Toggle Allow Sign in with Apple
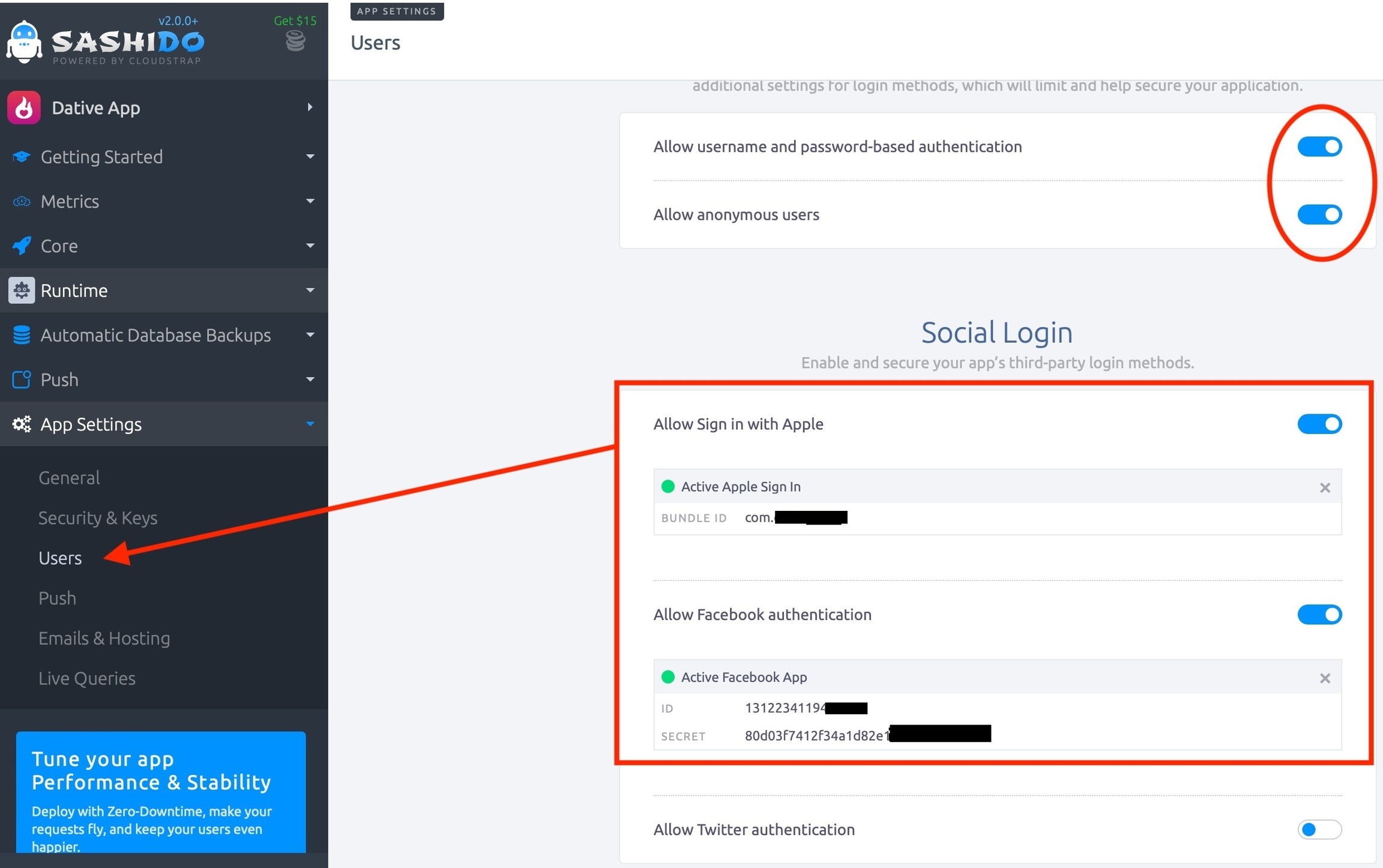Image resolution: width=1383 pixels, height=868 pixels. pyautogui.click(x=1319, y=424)
